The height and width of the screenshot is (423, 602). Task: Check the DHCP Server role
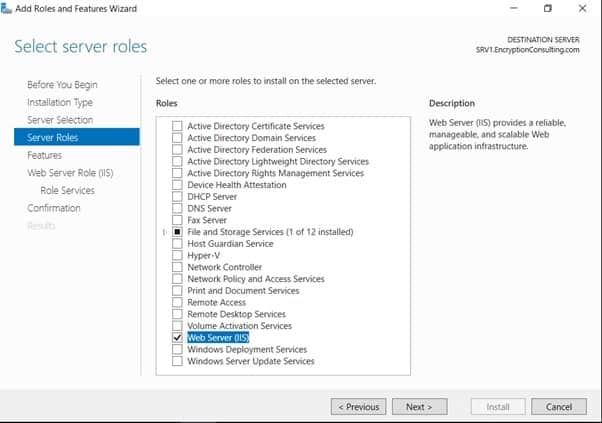click(x=178, y=197)
